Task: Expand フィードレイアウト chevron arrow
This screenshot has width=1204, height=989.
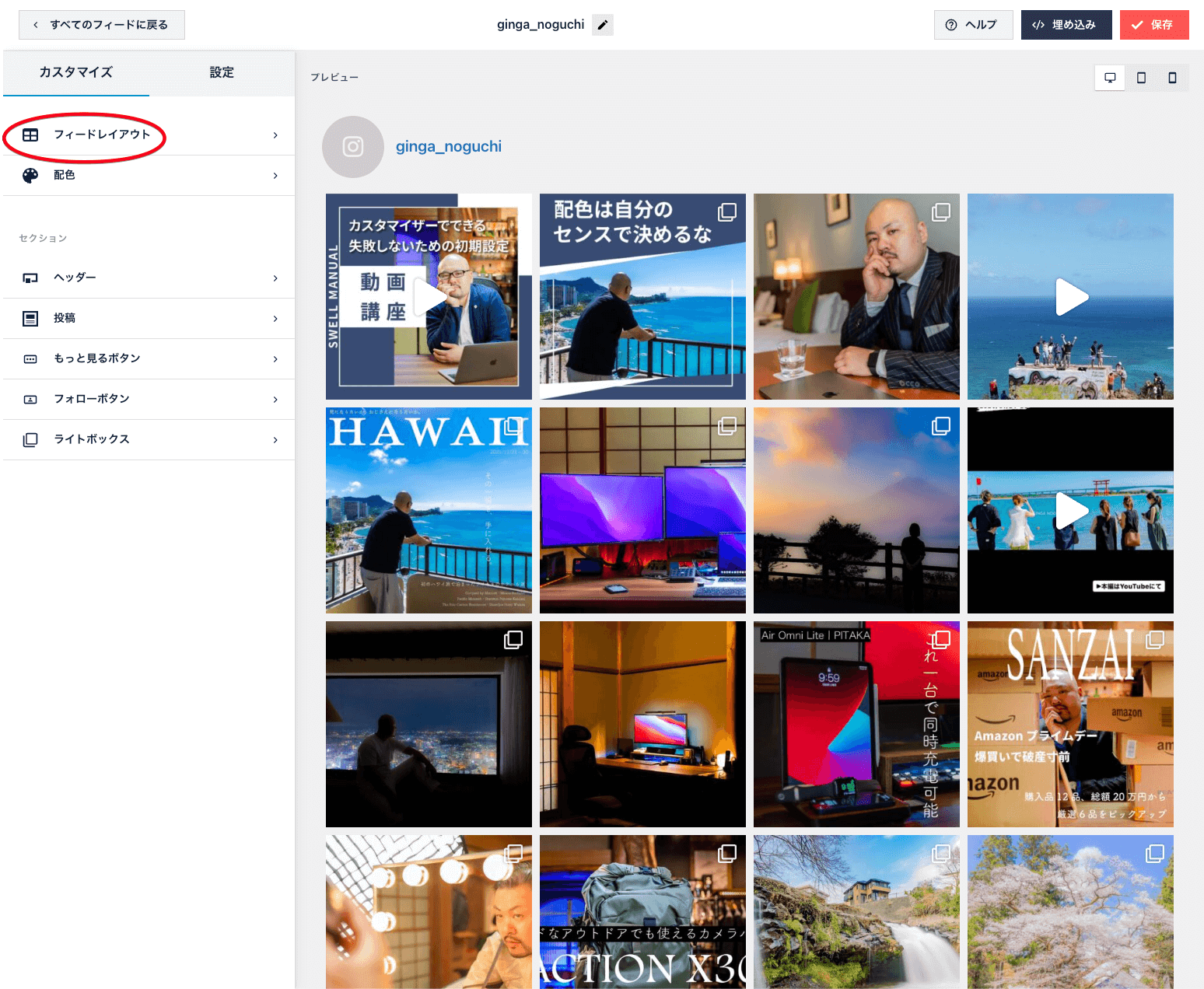Action: (x=275, y=135)
